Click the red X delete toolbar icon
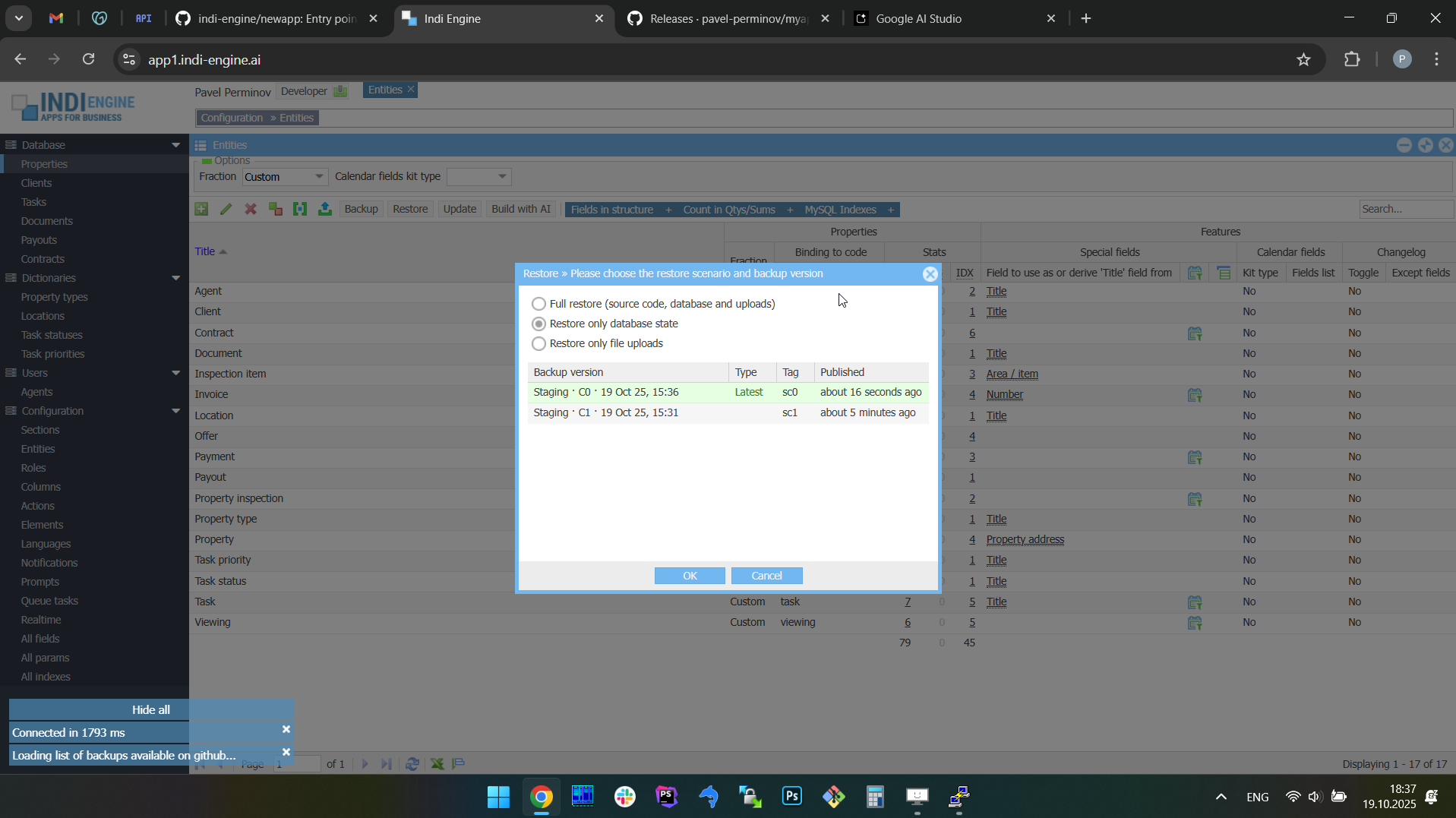Screen dimensions: 1456x818 coord(251,210)
